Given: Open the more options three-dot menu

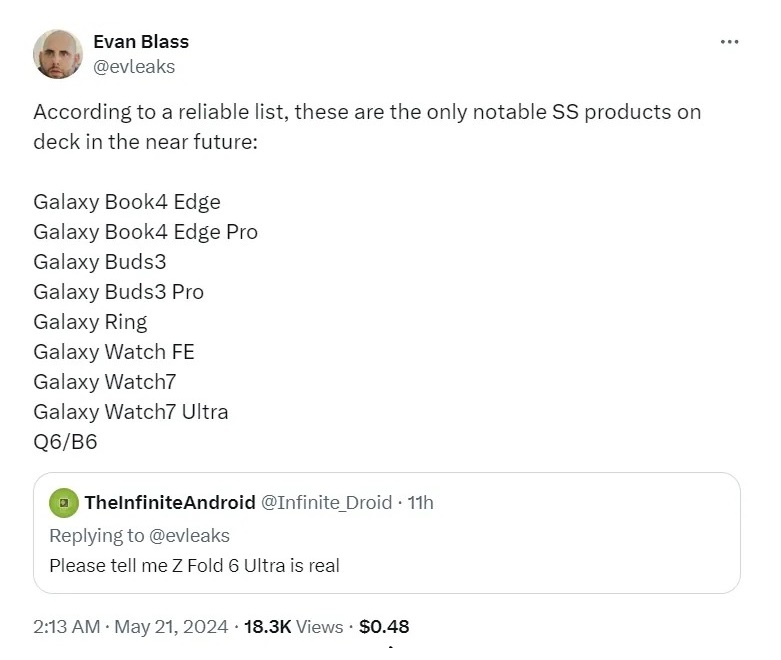Looking at the screenshot, I should [729, 42].
